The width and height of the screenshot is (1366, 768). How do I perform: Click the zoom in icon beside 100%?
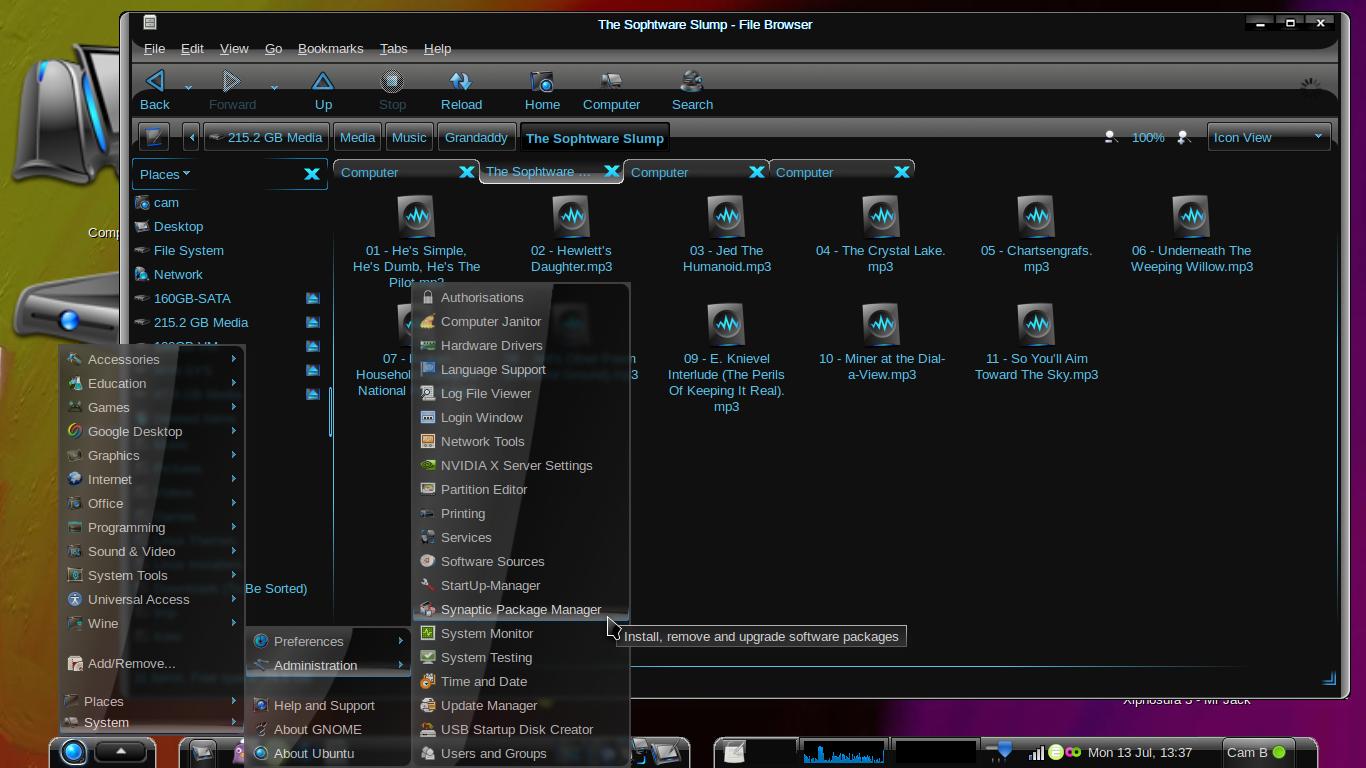pyautogui.click(x=1185, y=137)
